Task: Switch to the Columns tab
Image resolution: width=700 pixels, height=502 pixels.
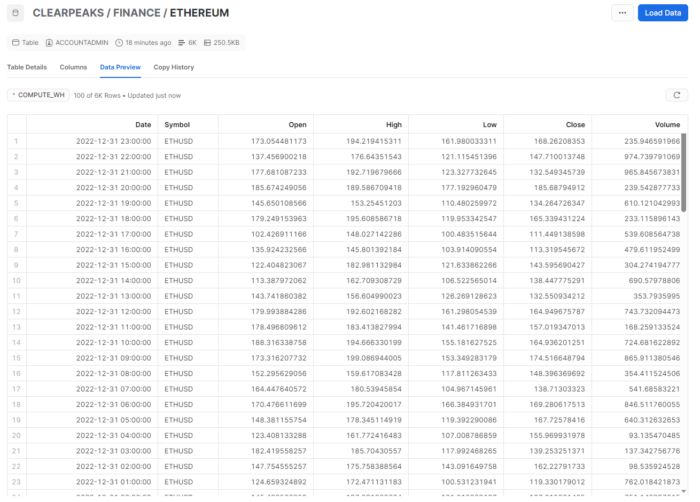Action: [x=73, y=67]
